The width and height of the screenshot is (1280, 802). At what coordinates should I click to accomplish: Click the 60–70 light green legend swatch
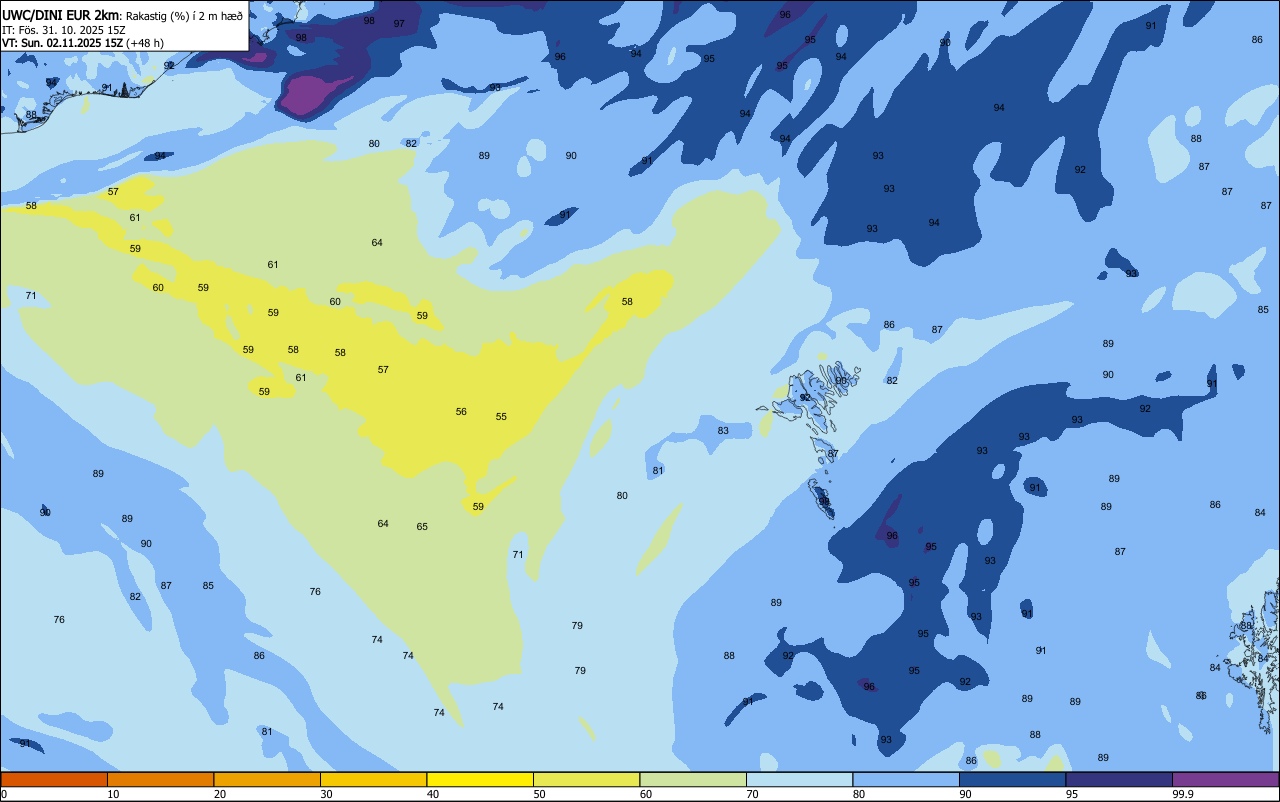[x=693, y=779]
